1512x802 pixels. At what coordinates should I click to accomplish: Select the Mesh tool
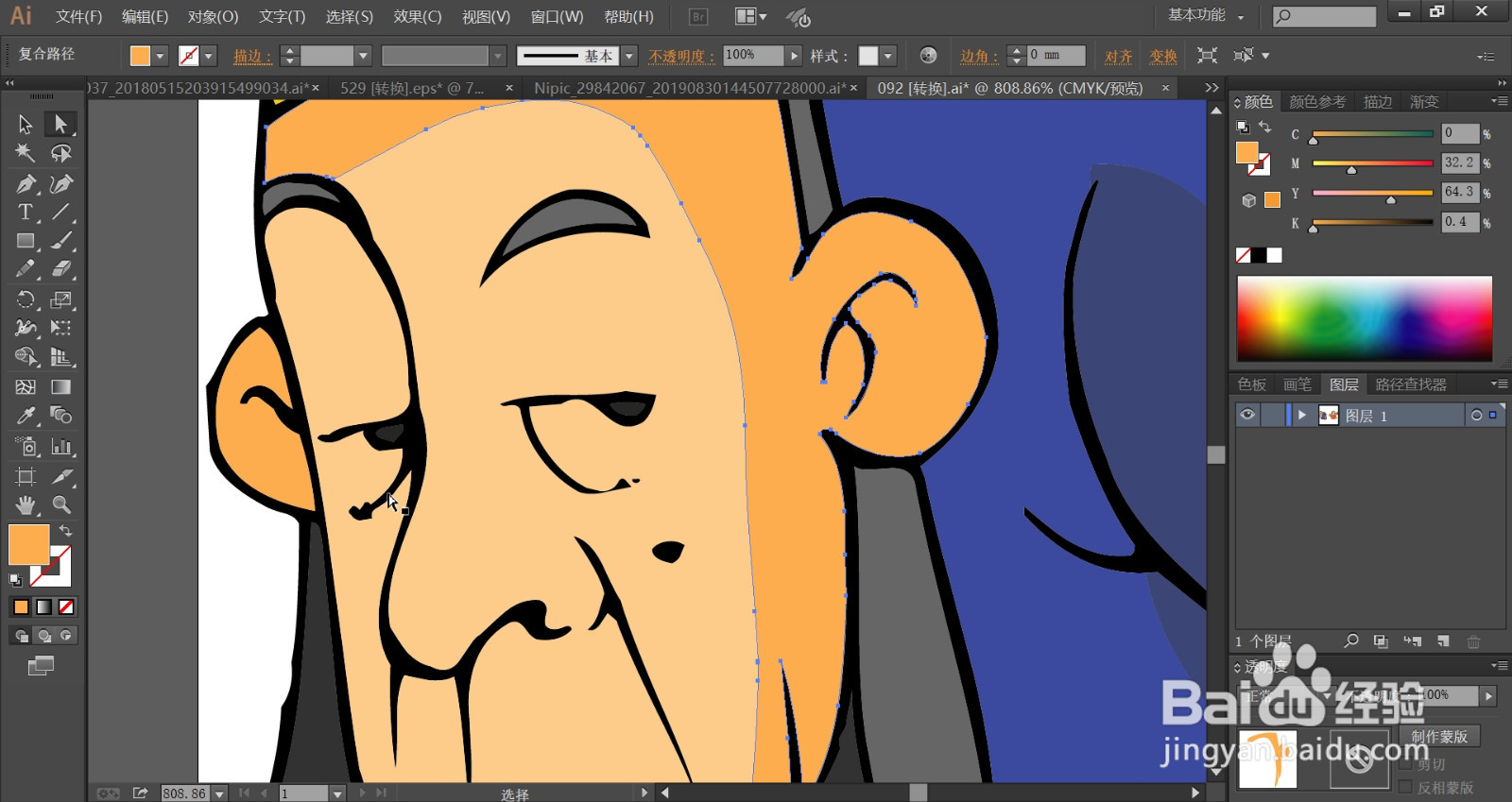[26, 386]
